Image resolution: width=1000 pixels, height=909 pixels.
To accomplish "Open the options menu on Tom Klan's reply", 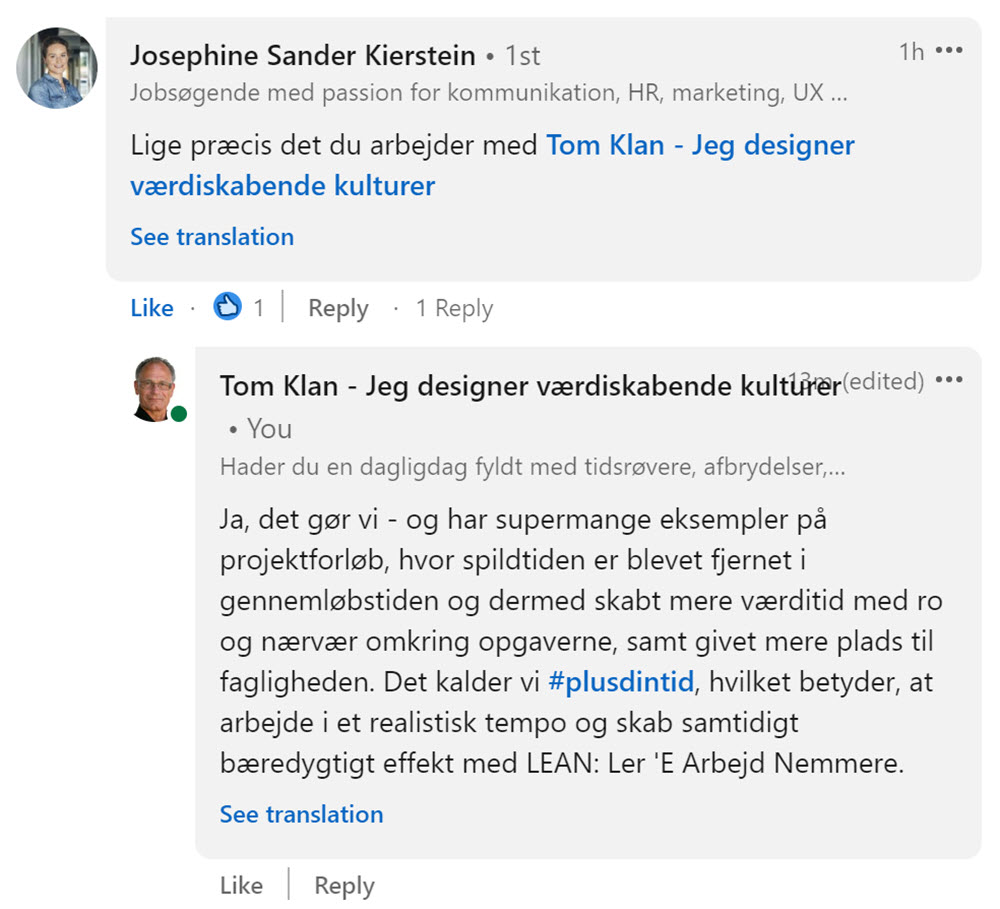I will pos(949,380).
